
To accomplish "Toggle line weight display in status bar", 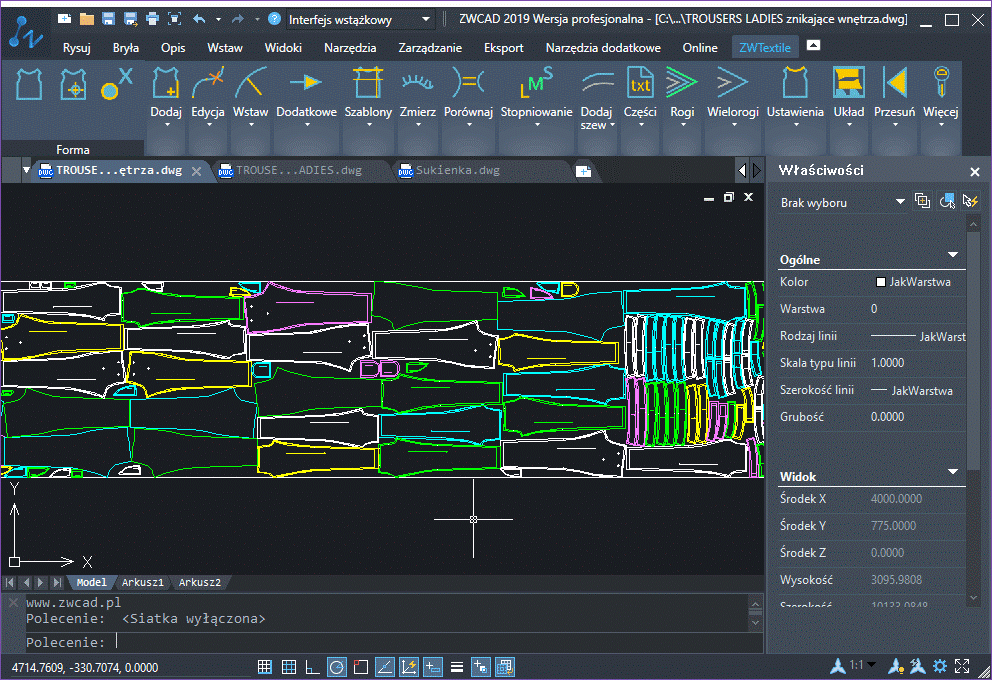I will pyautogui.click(x=456, y=667).
